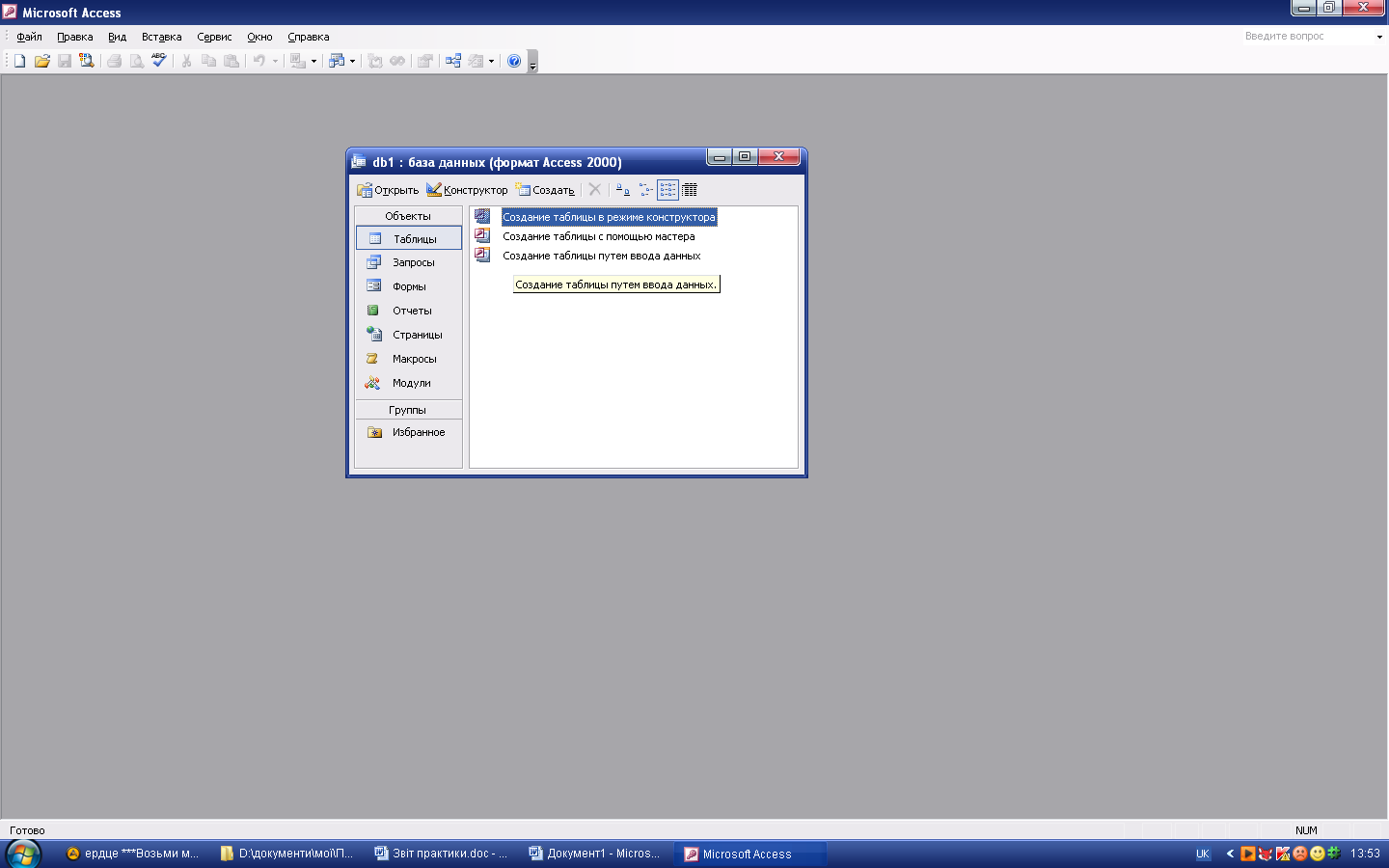The width and height of the screenshot is (1389, 868).
Task: Click the Группы bar header
Action: click(x=408, y=410)
